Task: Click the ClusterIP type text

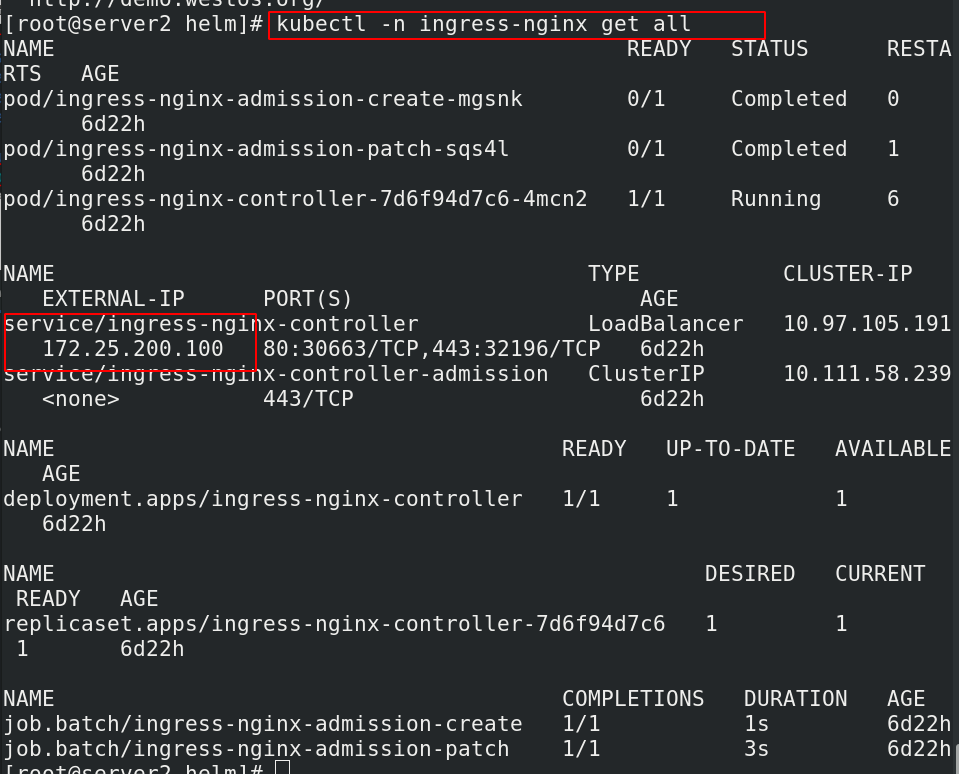Action: pyautogui.click(x=645, y=374)
